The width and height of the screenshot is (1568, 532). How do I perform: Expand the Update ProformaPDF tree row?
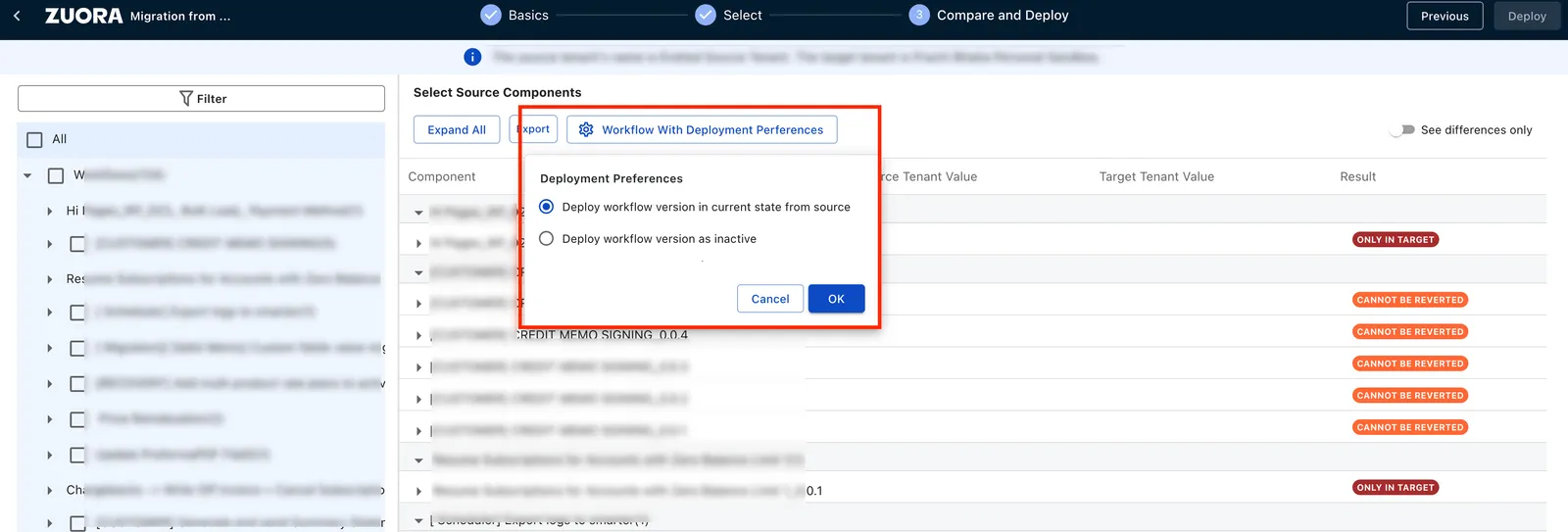[x=50, y=456]
